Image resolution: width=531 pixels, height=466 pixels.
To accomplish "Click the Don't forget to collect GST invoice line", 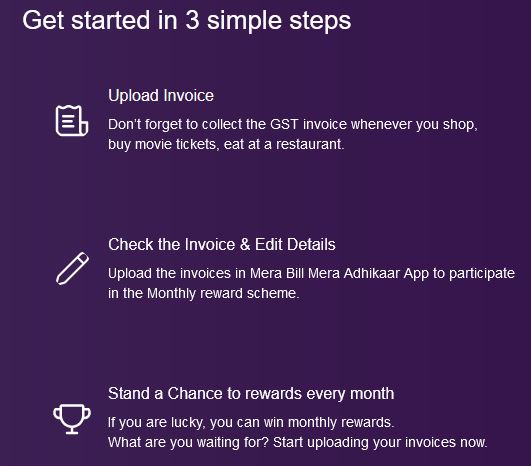I will [293, 125].
